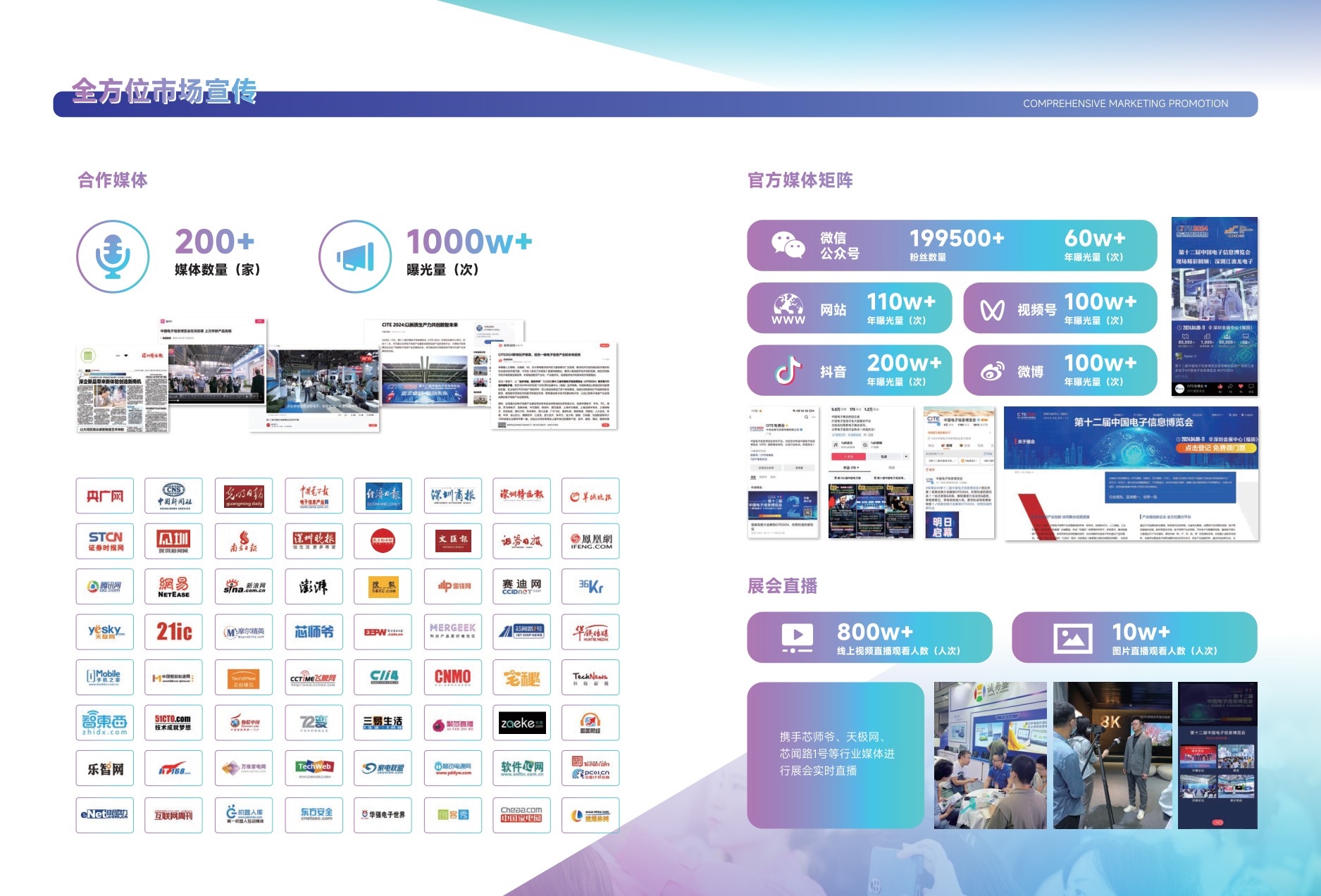Select the CNMO logo tile
The height and width of the screenshot is (896, 1321).
point(452,678)
